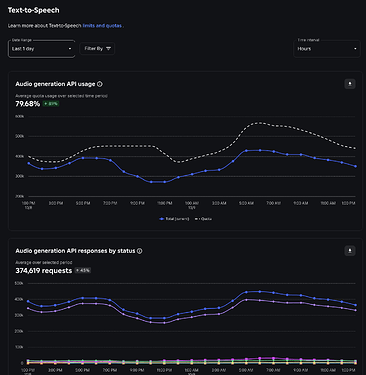Show info tooltip for API responses by status
This screenshot has width=366, height=375.
point(140,251)
